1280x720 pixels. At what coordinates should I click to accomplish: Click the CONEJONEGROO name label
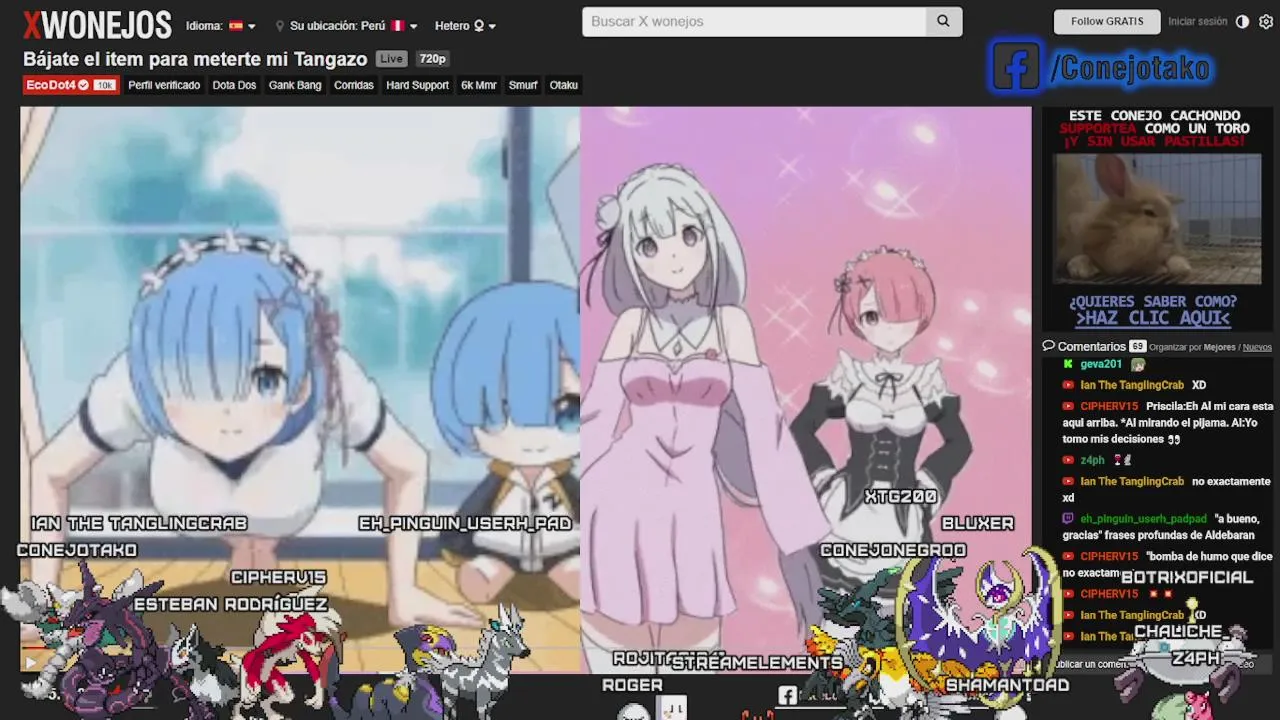click(x=894, y=550)
